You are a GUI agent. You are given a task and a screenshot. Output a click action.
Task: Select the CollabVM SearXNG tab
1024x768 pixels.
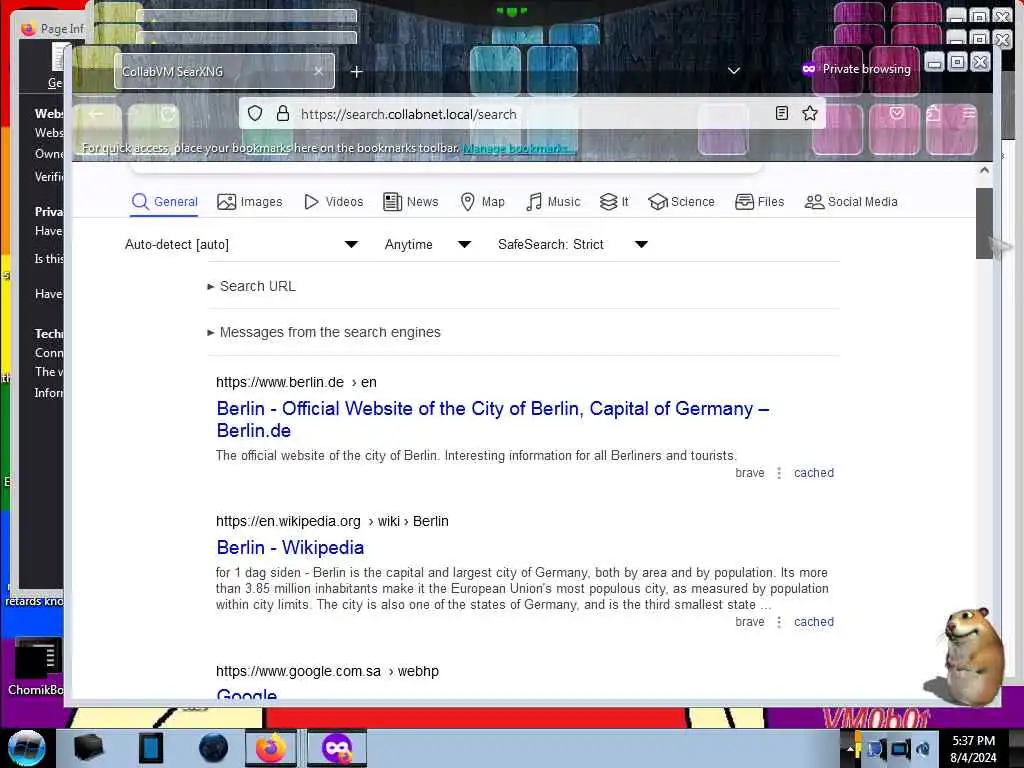pyautogui.click(x=224, y=71)
